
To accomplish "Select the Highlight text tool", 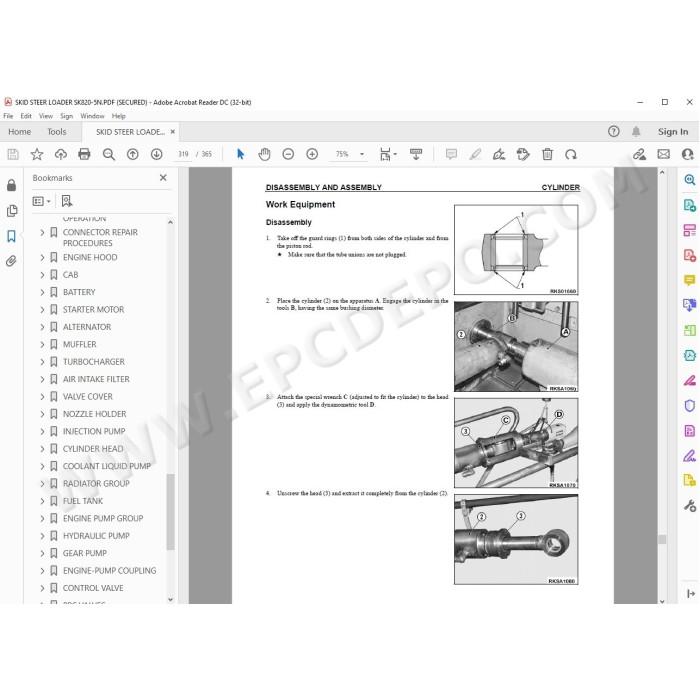I will [475, 154].
